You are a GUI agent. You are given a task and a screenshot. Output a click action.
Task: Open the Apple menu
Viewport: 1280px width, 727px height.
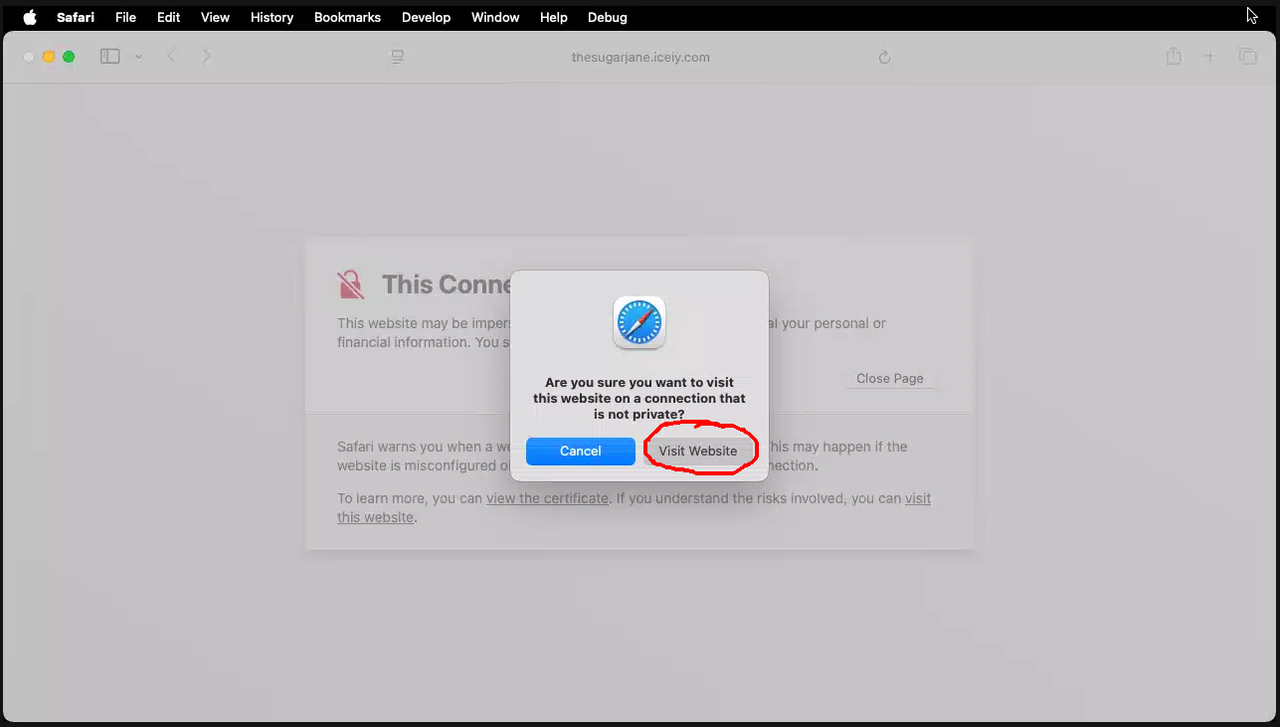pyautogui.click(x=28, y=17)
